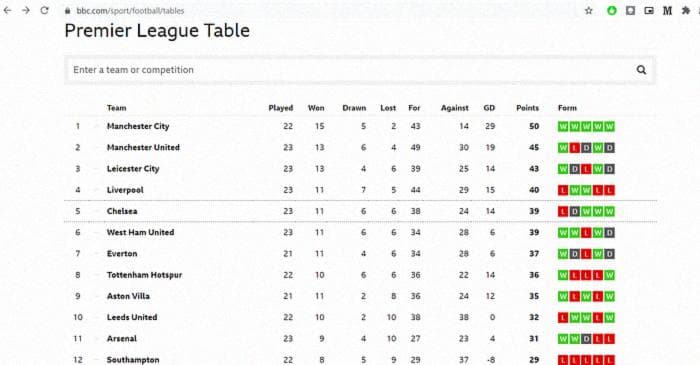Open the Manchester City team link
The image size is (700, 365).
(138, 126)
